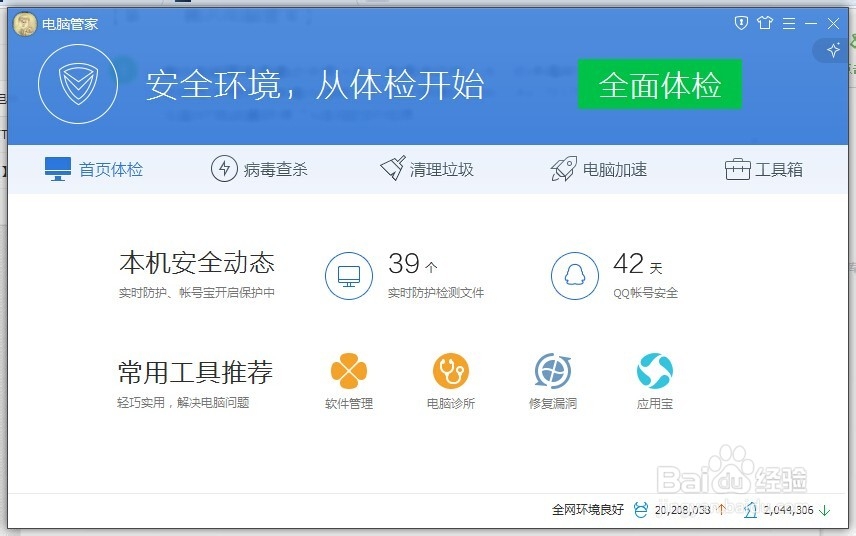Click the 修复漏洞 label text
This screenshot has height=536, width=856.
(x=552, y=403)
